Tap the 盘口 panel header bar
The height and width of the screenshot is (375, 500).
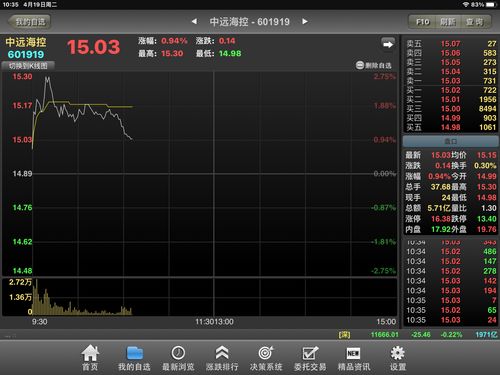click(451, 141)
